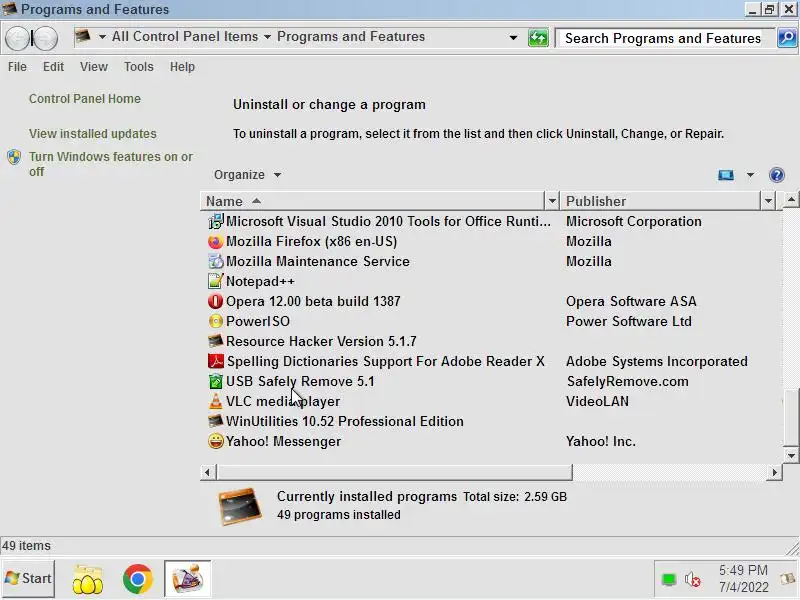Image resolution: width=800 pixels, height=600 pixels.
Task: Sort by the Publisher column header
Action: coord(661,201)
